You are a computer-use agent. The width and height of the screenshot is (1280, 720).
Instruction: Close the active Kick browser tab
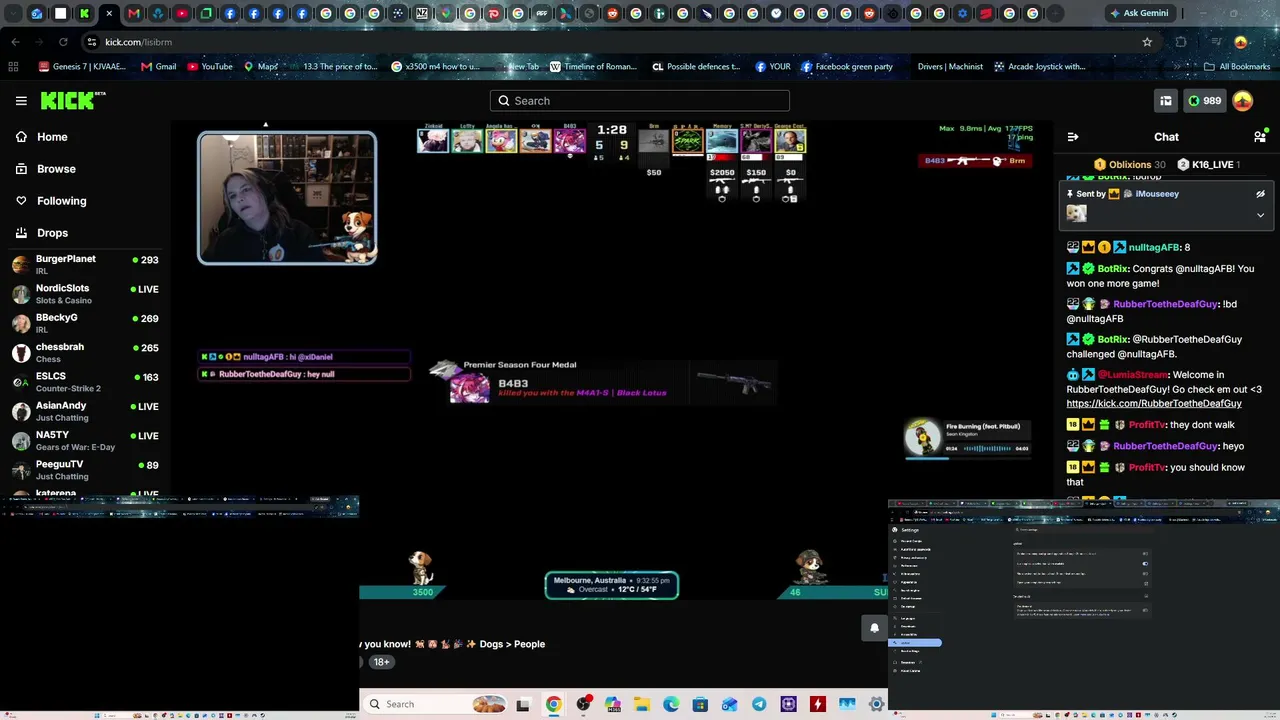coord(109,14)
